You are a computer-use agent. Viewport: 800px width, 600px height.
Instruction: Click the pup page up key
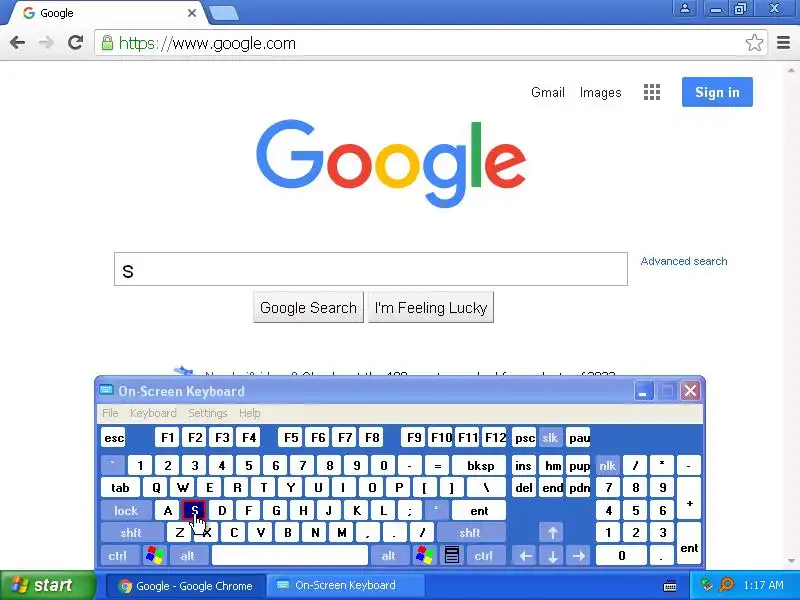click(579, 465)
